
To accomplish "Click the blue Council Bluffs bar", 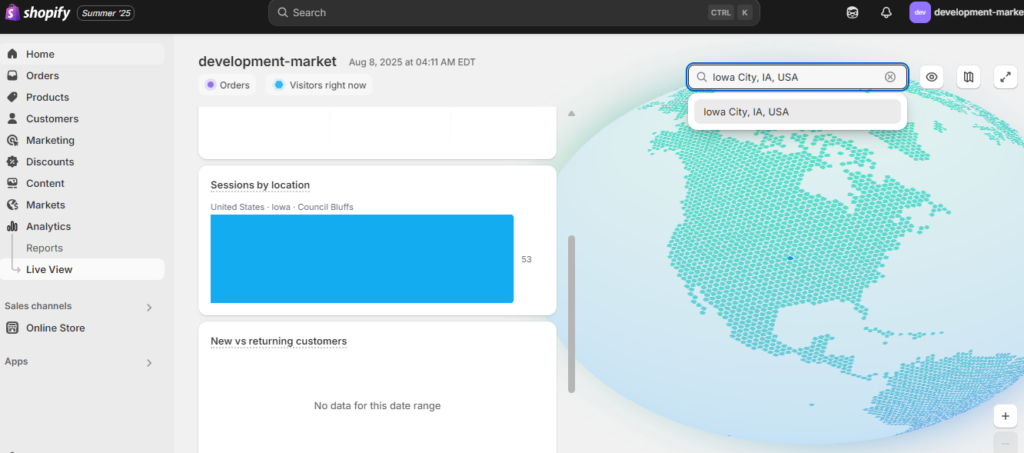I will 362,259.
